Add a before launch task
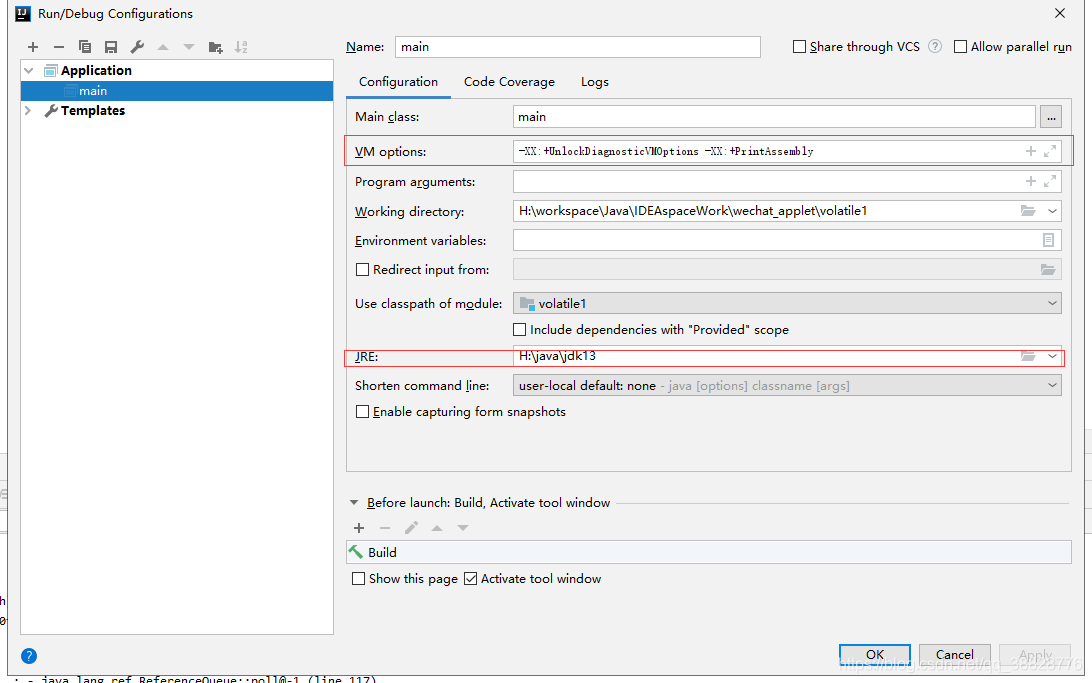1092x683 pixels. [x=359, y=528]
